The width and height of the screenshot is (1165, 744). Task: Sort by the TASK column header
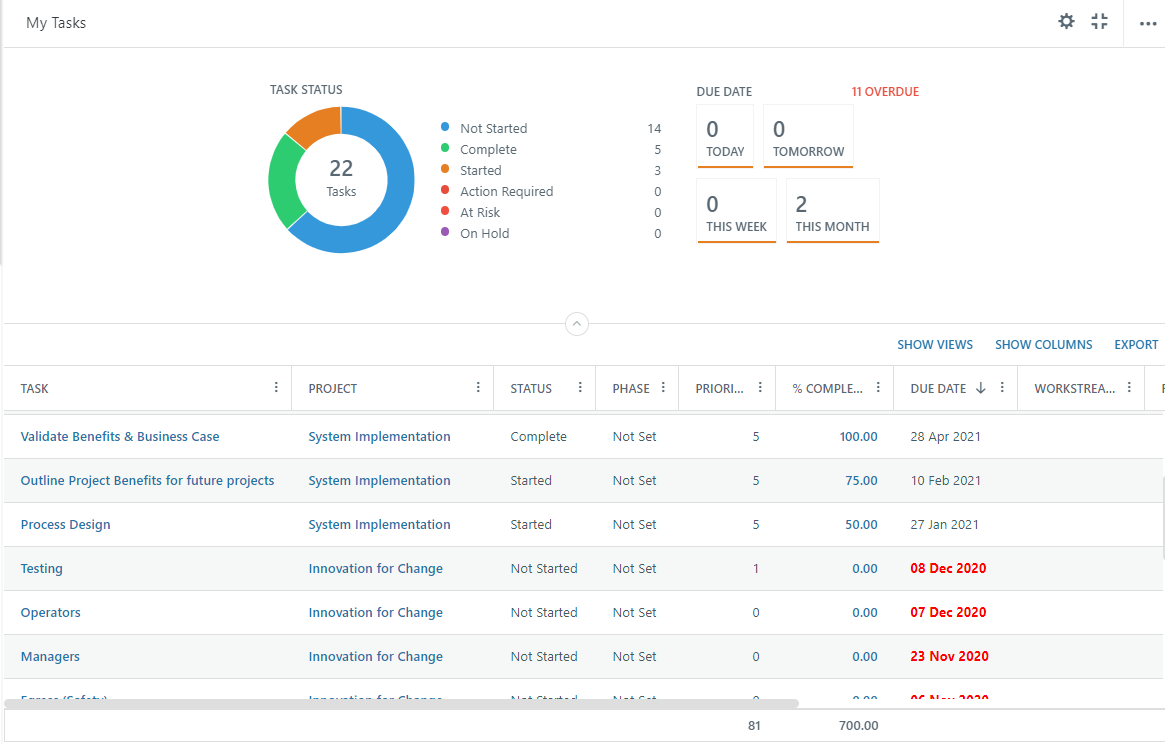point(34,389)
